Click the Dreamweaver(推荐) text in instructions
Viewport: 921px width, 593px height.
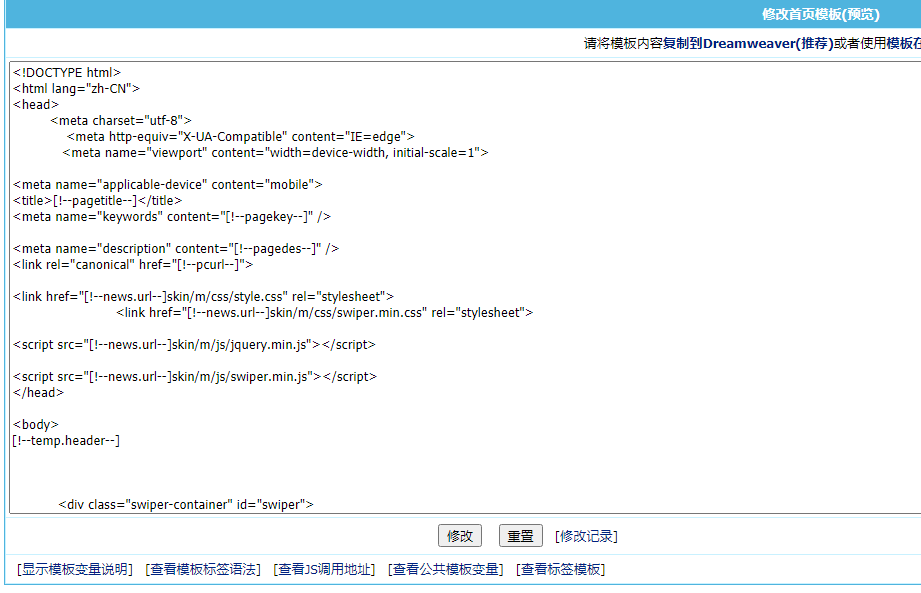click(768, 43)
